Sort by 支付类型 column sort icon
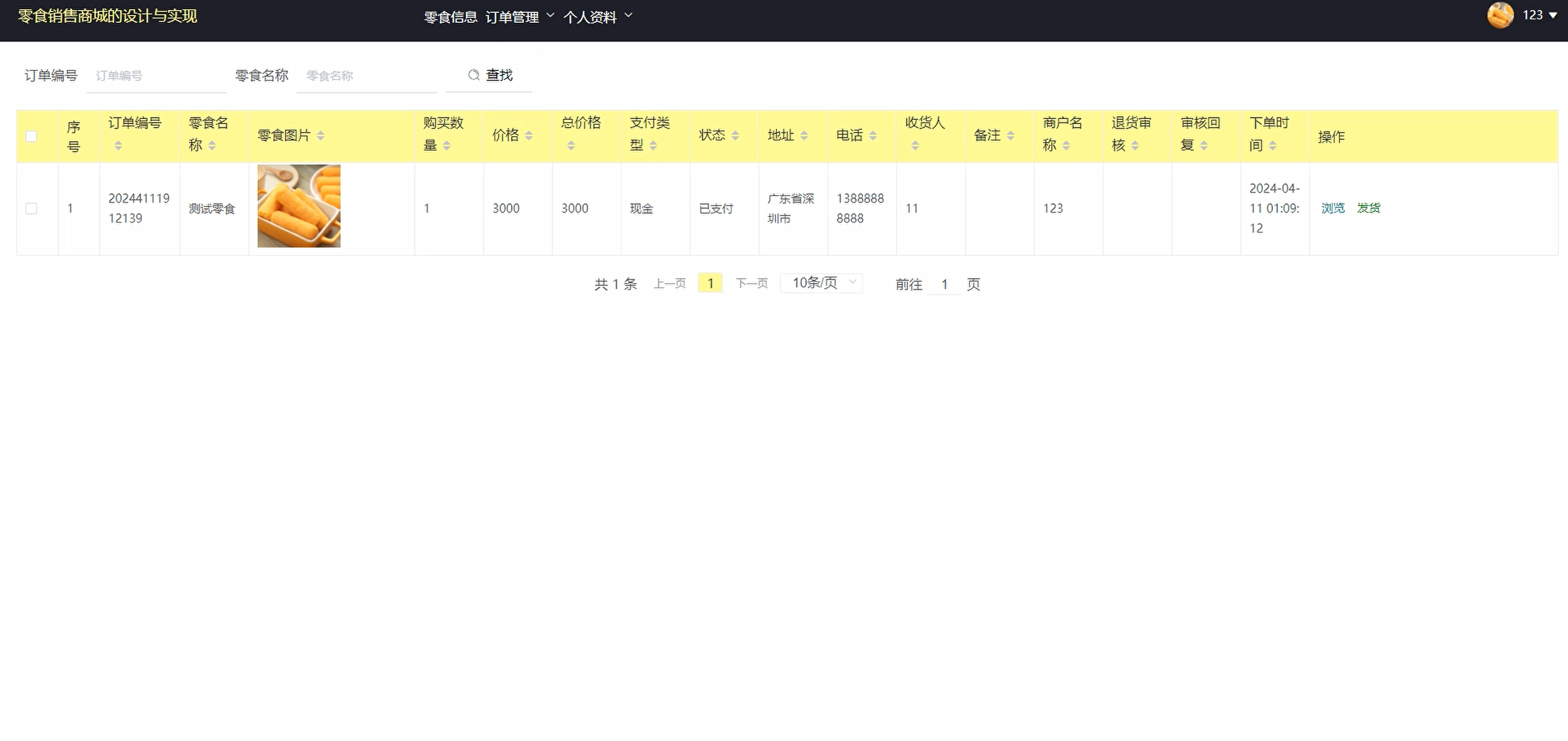 tap(654, 145)
